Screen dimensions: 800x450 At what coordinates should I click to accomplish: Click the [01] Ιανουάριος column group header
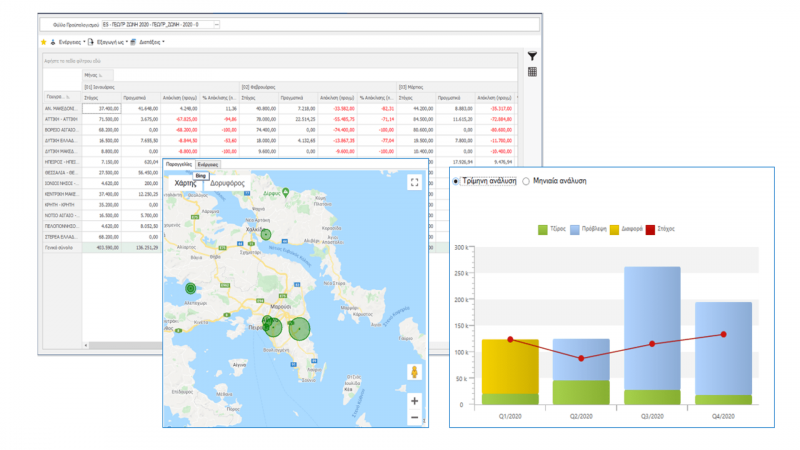[x=161, y=87]
